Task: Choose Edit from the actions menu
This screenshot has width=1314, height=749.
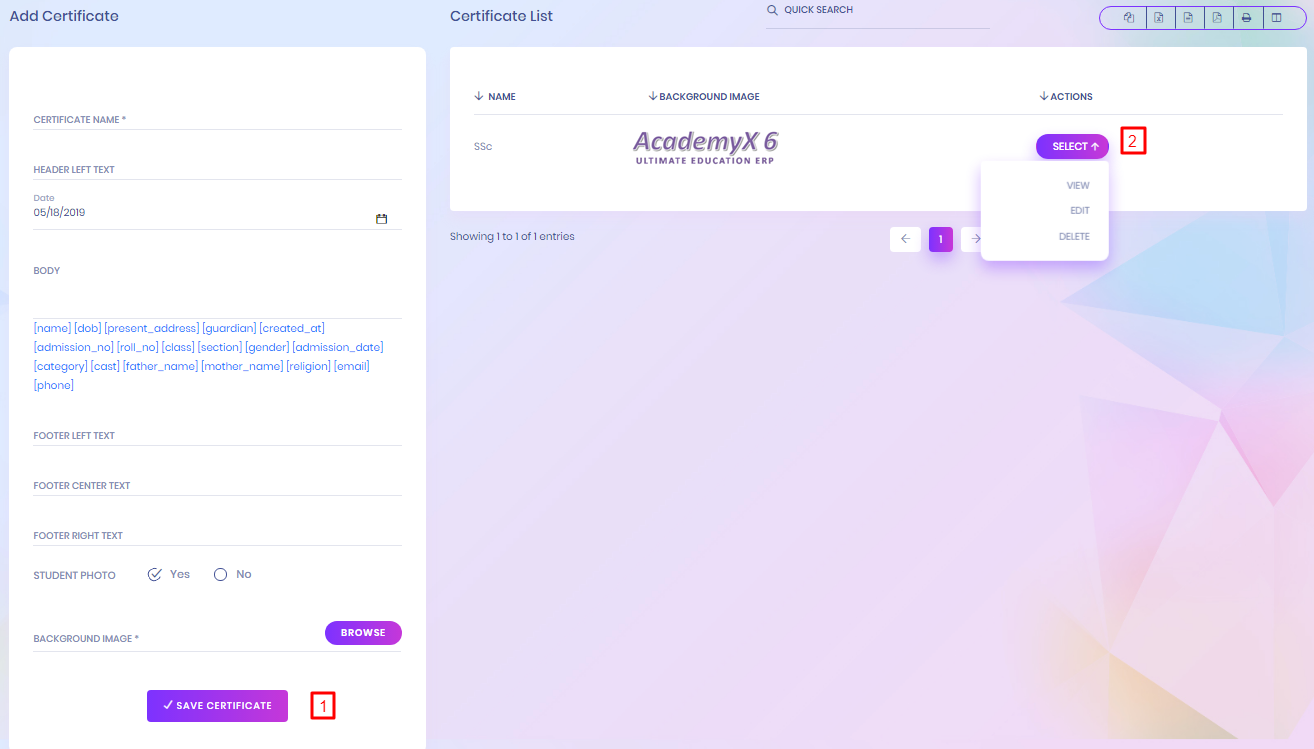Action: coord(1080,211)
